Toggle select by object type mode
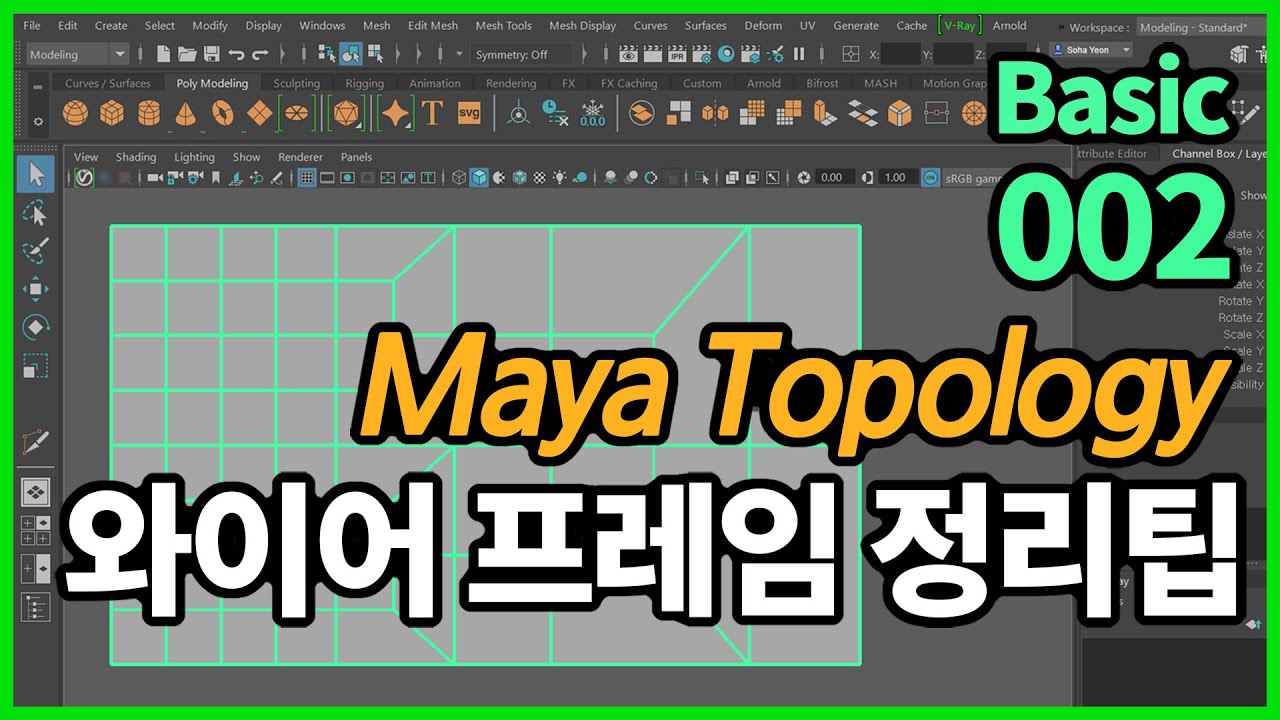 tap(351, 54)
